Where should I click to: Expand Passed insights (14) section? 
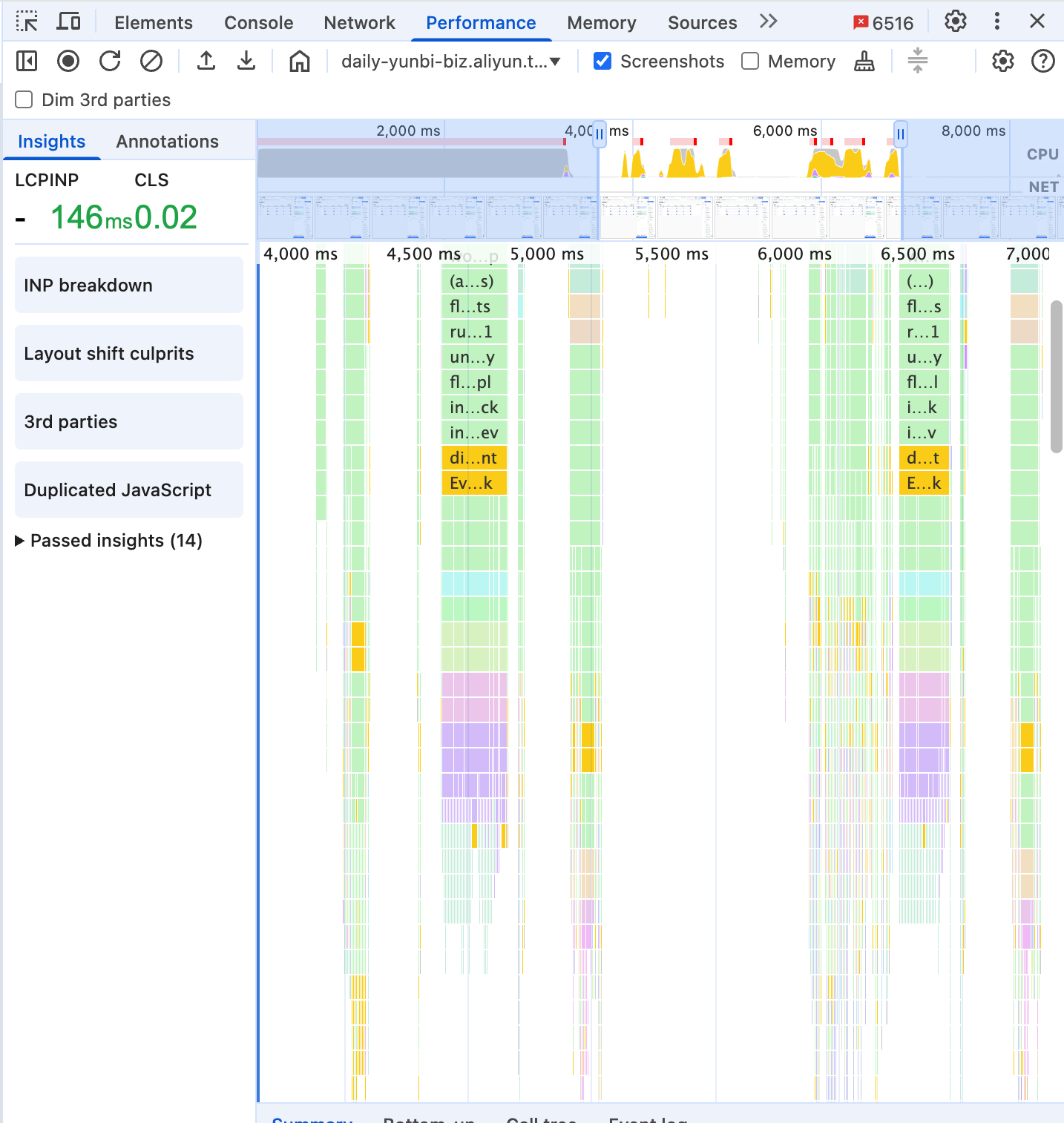[109, 541]
